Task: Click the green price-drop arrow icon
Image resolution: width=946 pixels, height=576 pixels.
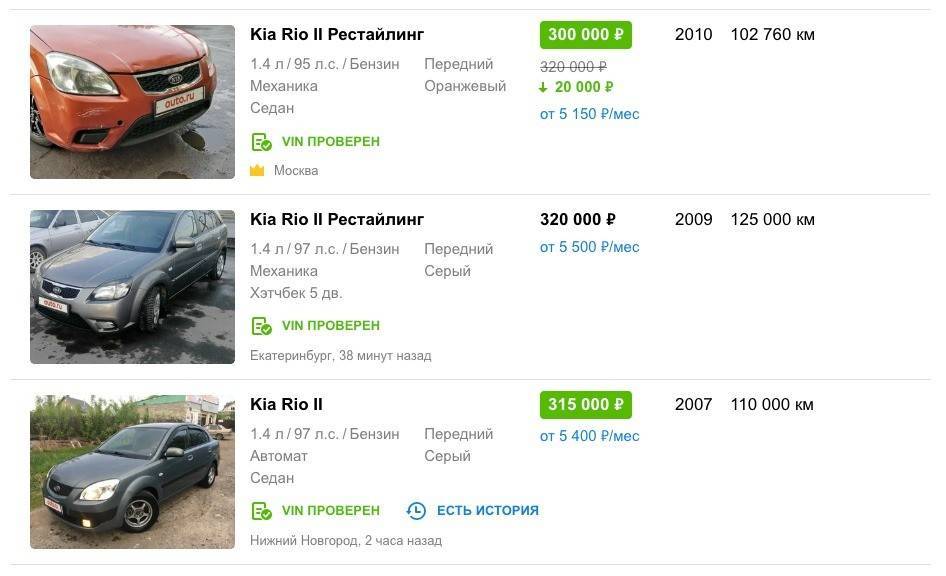Action: coord(543,87)
